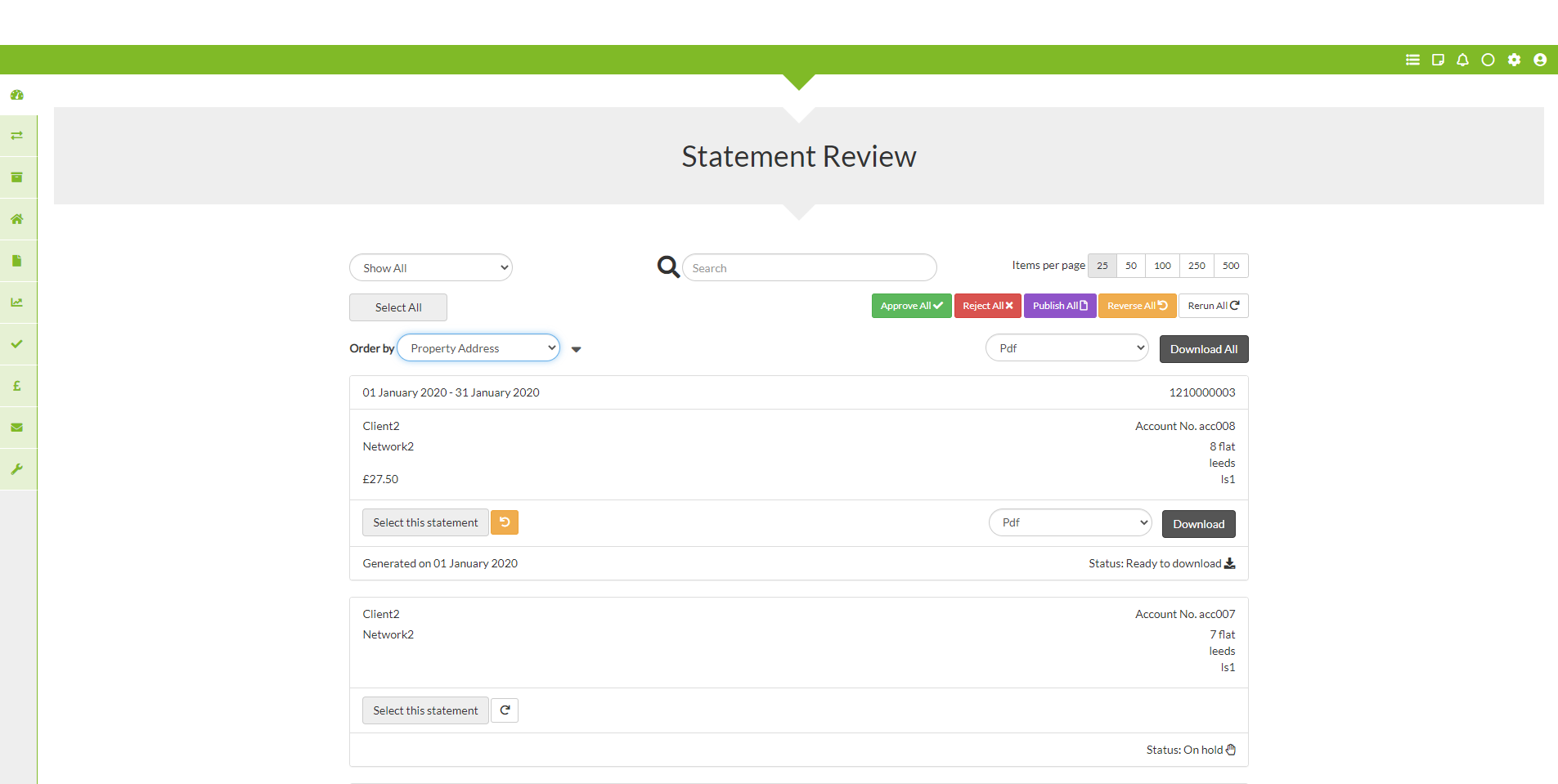Viewport: 1558px width, 784px height.
Task: Click Publish All button
Action: point(1060,306)
